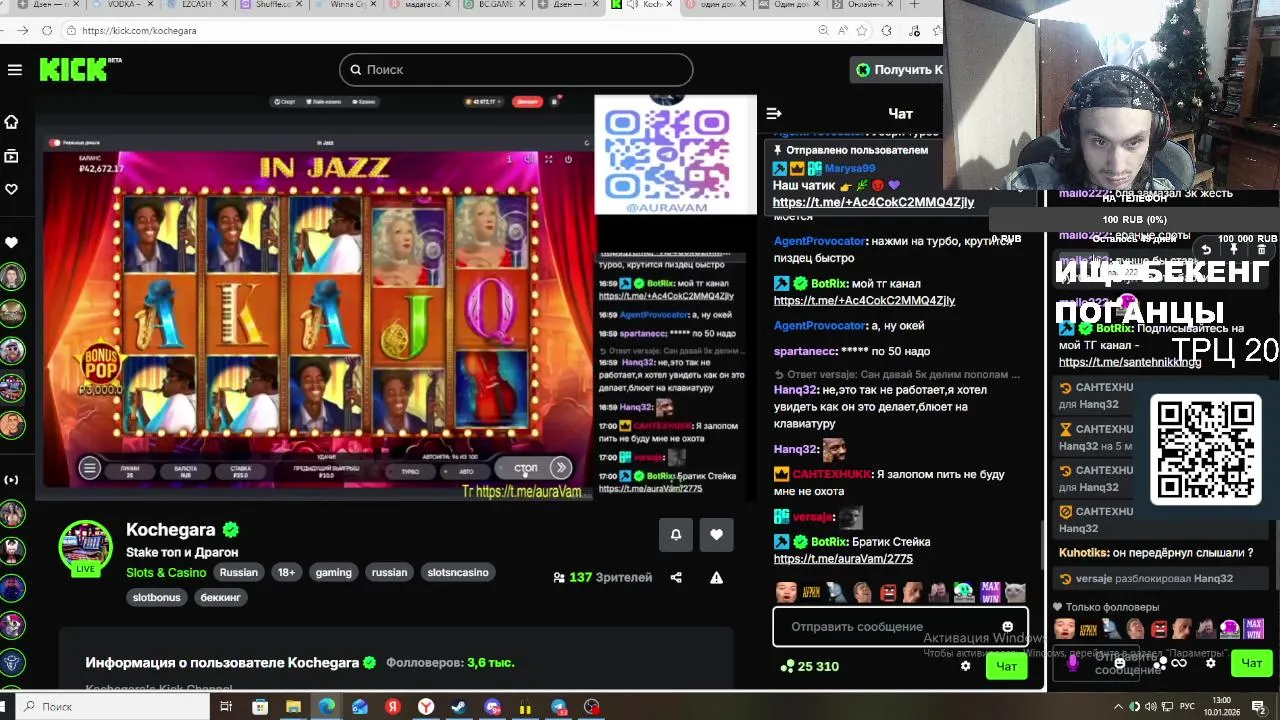
Task: Click the Получить K button
Action: tap(898, 69)
